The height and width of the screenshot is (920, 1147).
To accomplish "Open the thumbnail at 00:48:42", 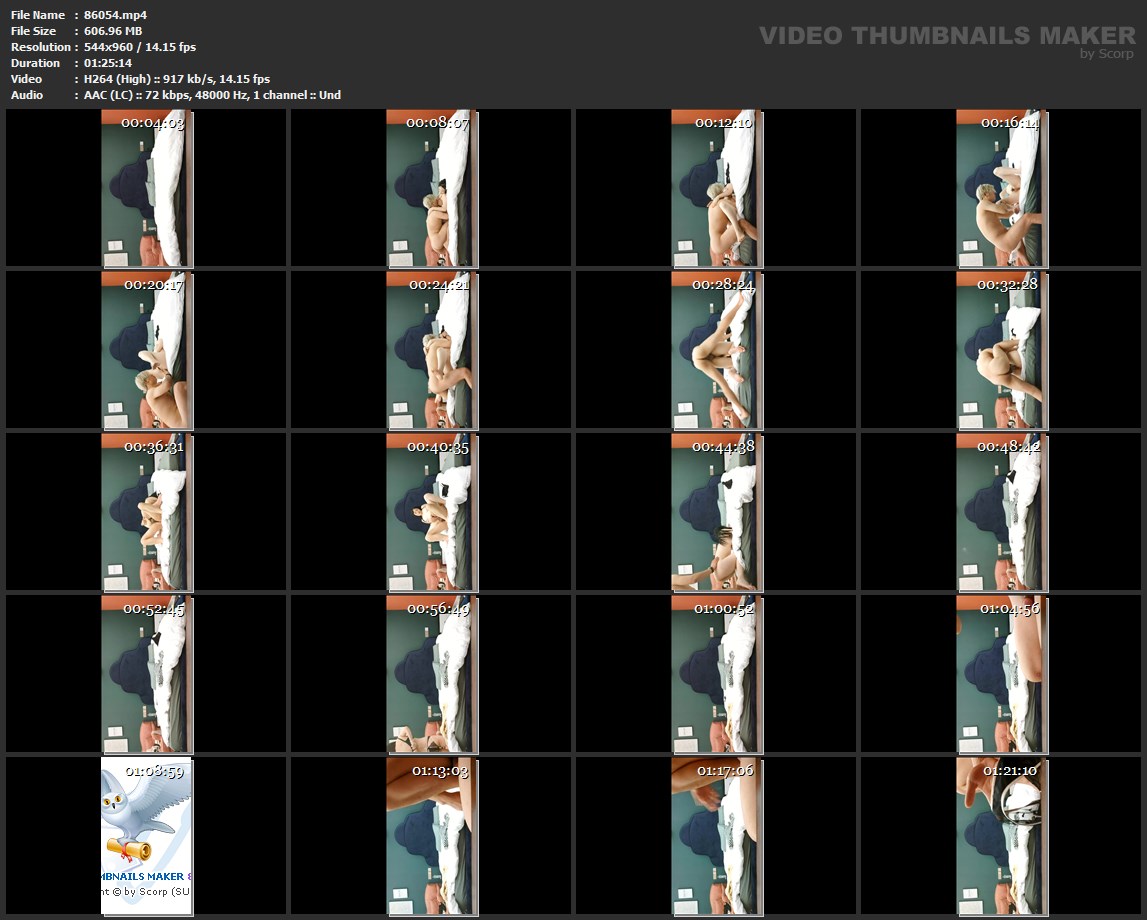I will point(1001,512).
